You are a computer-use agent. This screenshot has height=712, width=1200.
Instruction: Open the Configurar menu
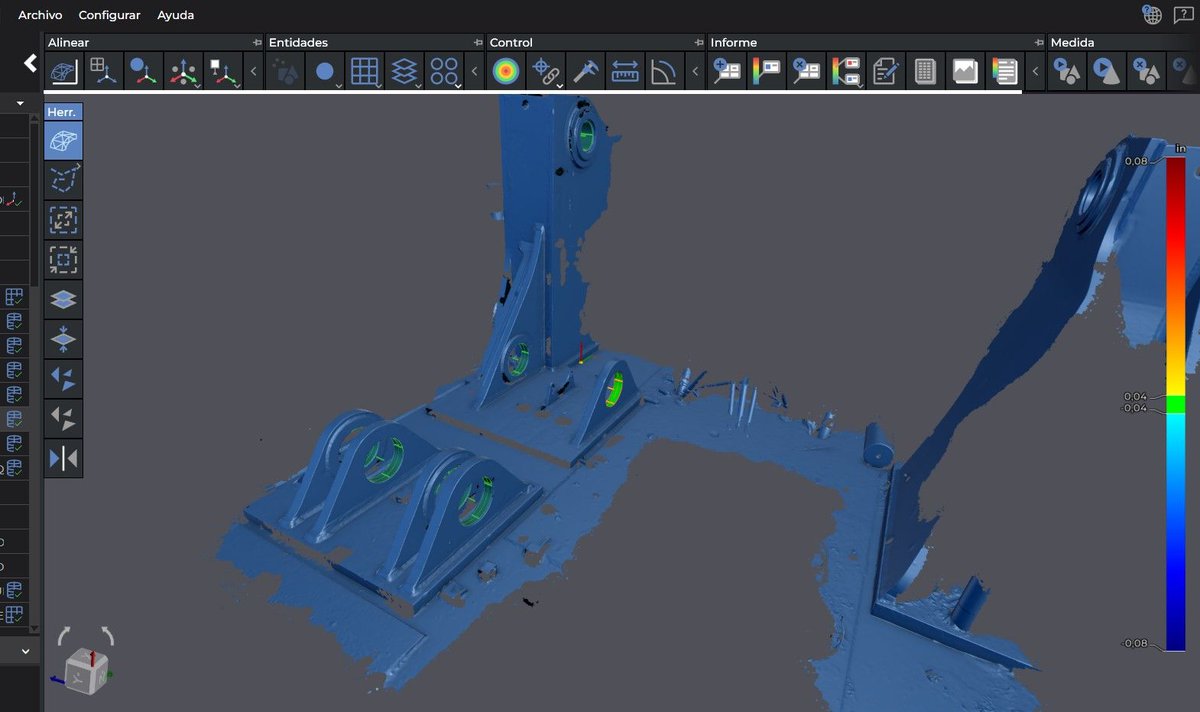[109, 15]
